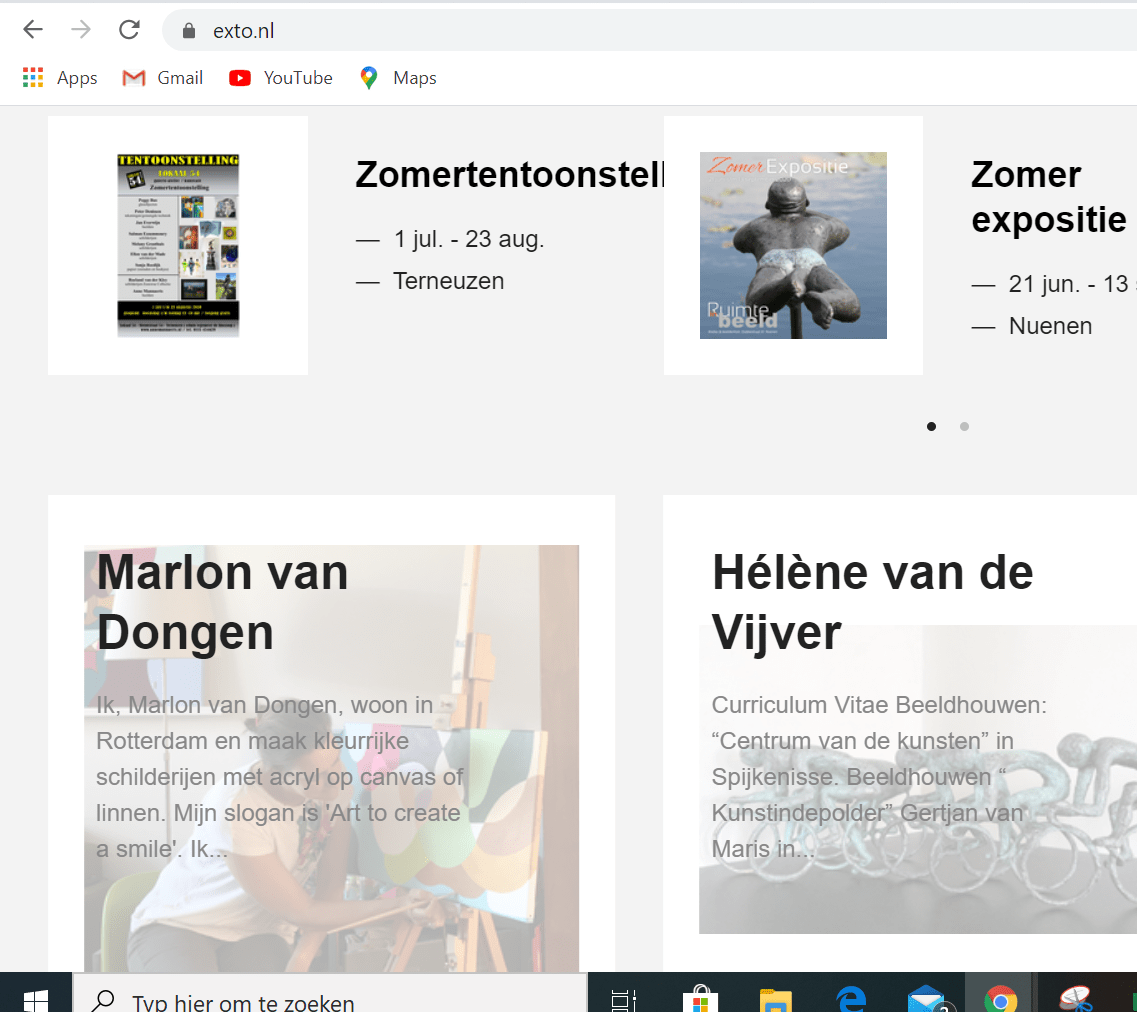1137x1012 pixels.
Task: Click the lock icon beside the URL
Action: [x=188, y=31]
